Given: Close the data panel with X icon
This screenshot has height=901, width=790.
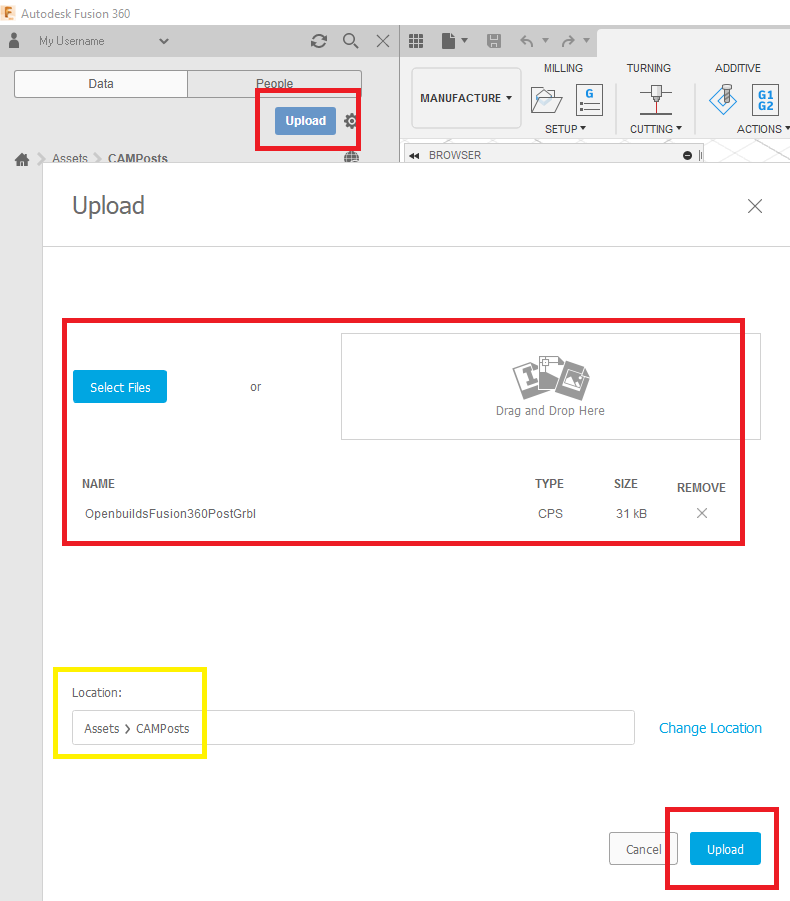Looking at the screenshot, I should click(383, 41).
